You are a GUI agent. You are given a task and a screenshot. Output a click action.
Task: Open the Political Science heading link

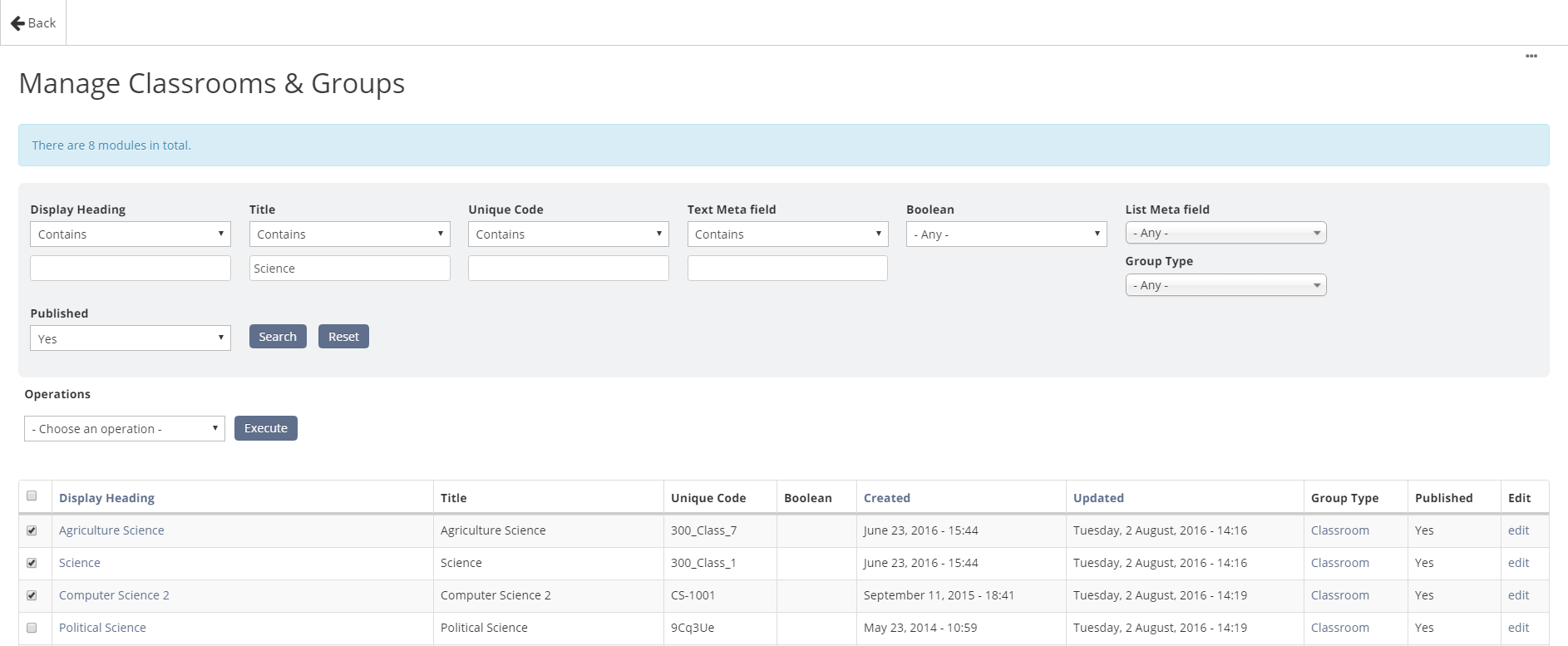[102, 628]
